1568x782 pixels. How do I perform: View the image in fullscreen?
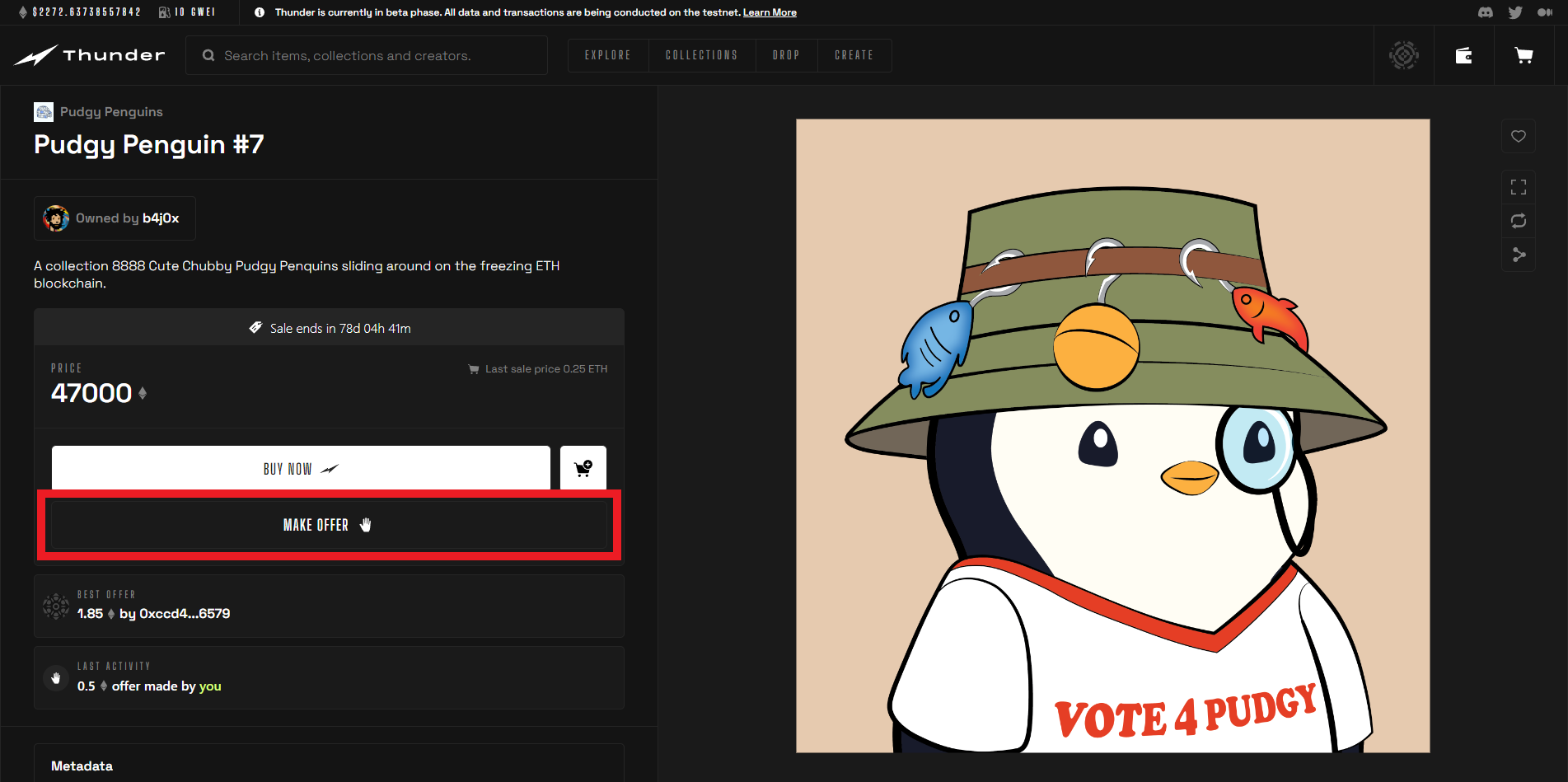[x=1518, y=187]
